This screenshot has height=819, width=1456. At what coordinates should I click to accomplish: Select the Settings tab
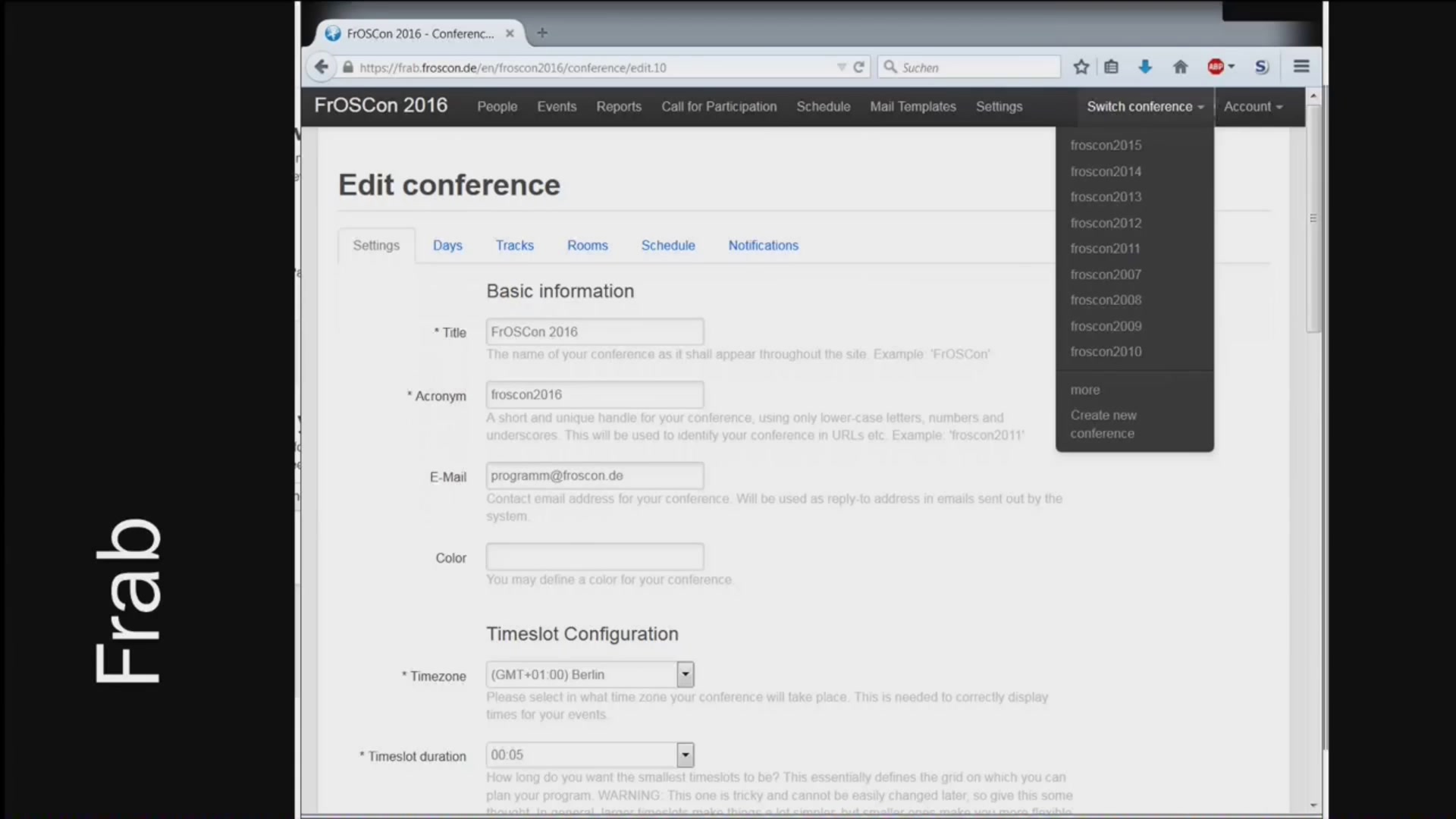tap(376, 246)
